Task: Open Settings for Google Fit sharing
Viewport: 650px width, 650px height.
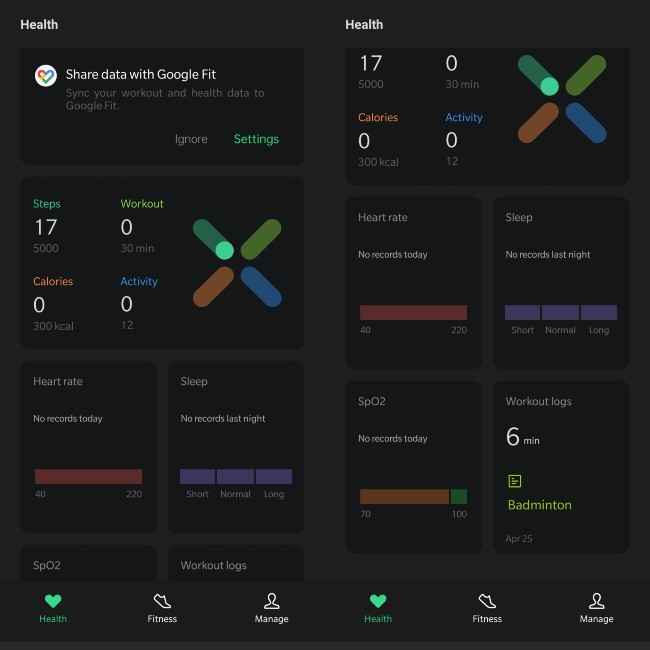Action: [x=256, y=139]
